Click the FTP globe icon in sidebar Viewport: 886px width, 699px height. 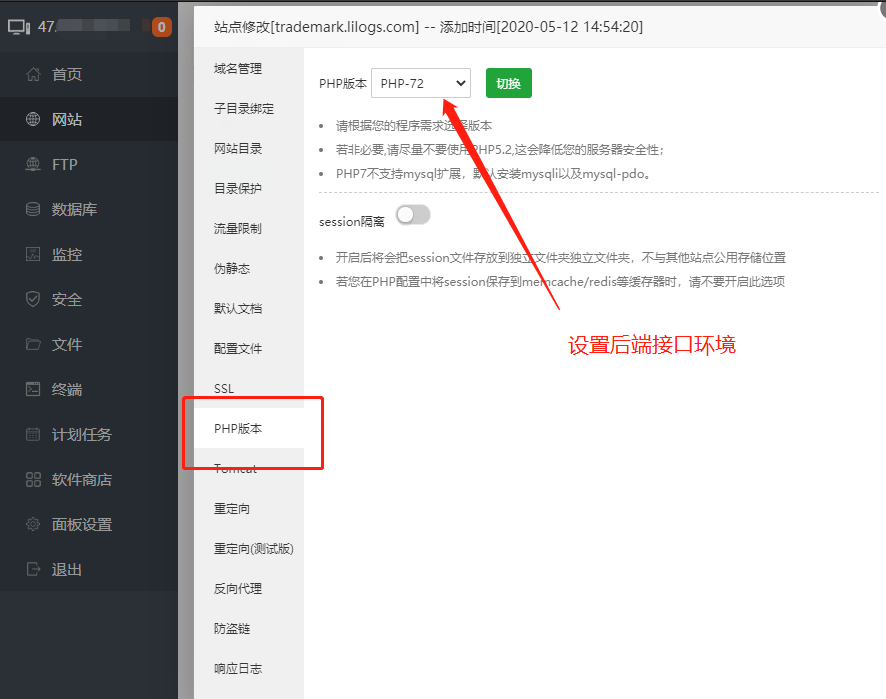coord(33,165)
